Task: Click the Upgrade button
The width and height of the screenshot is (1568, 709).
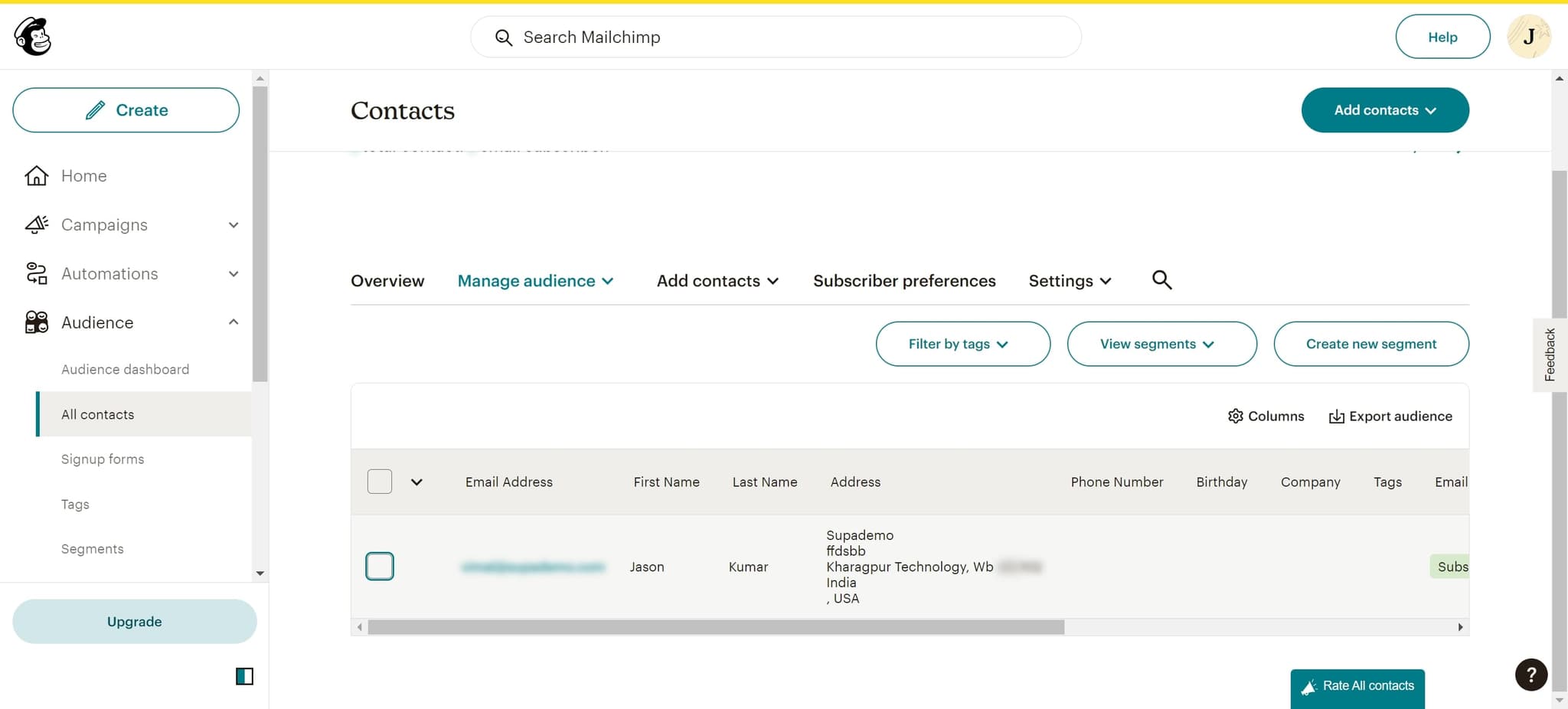Action: [x=135, y=622]
